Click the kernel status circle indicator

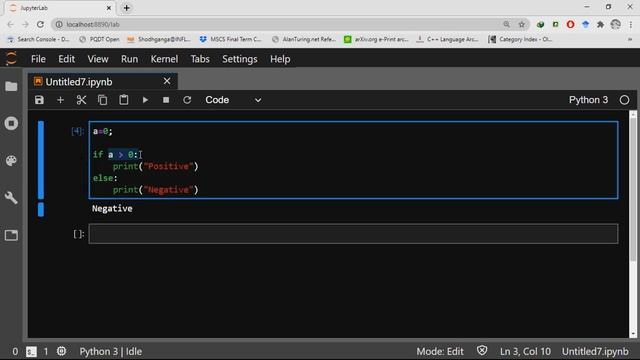click(x=624, y=100)
